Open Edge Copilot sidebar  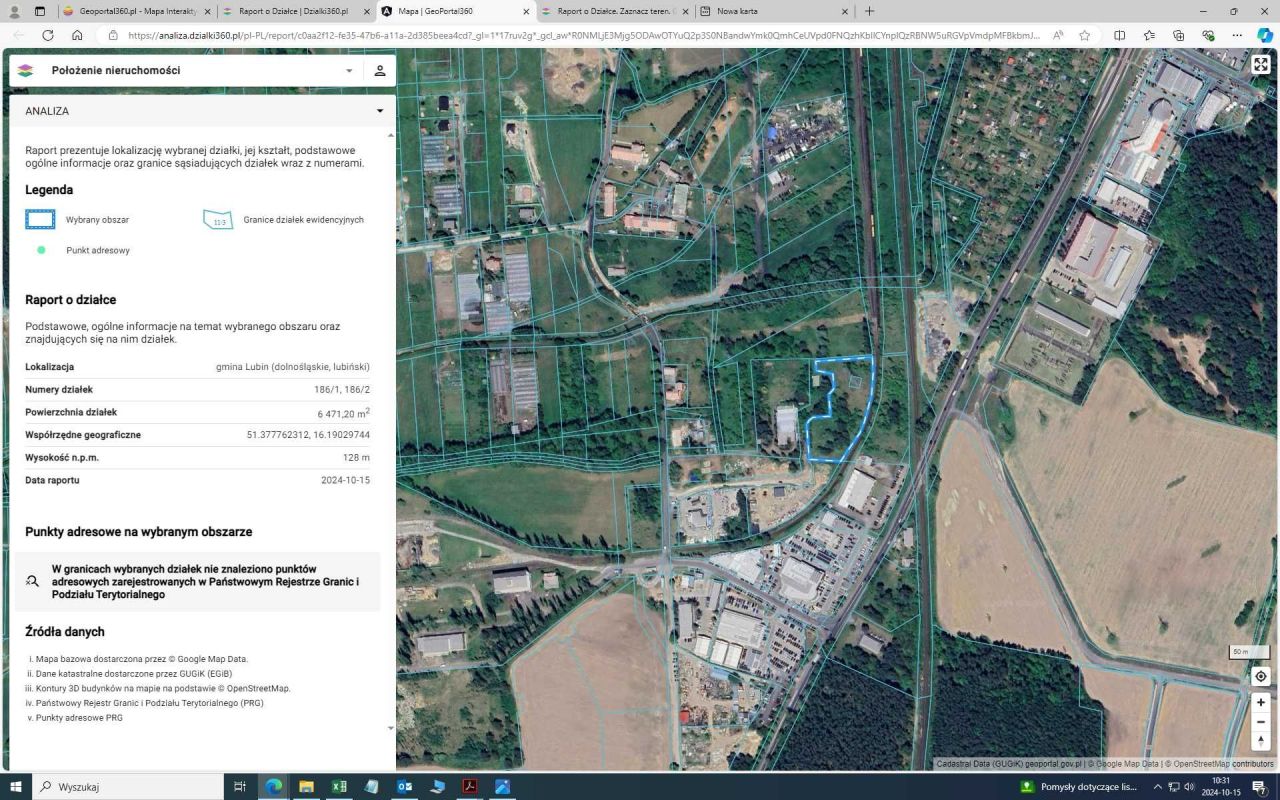pyautogui.click(x=1264, y=35)
